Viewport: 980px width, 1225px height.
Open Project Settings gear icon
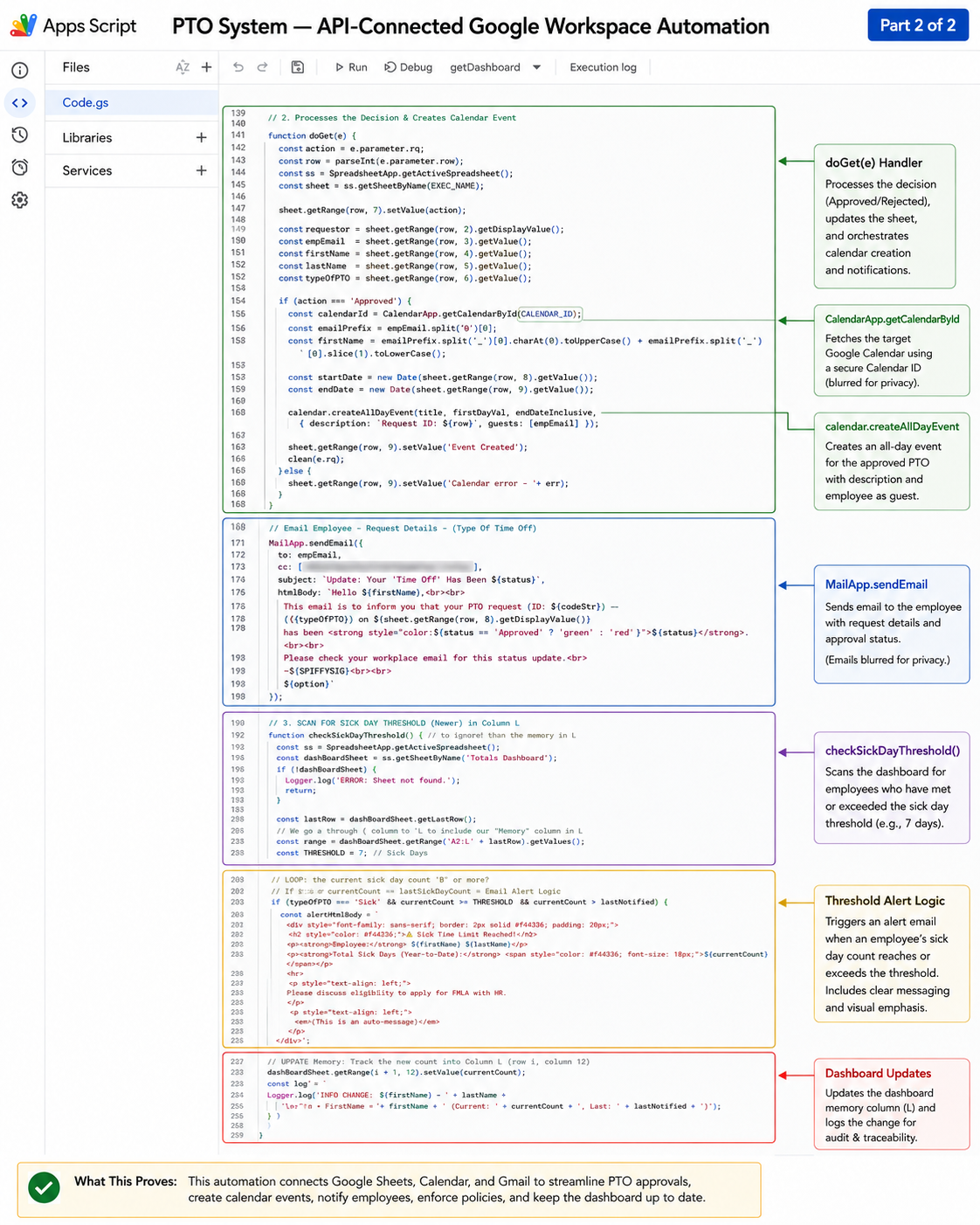tap(20, 200)
